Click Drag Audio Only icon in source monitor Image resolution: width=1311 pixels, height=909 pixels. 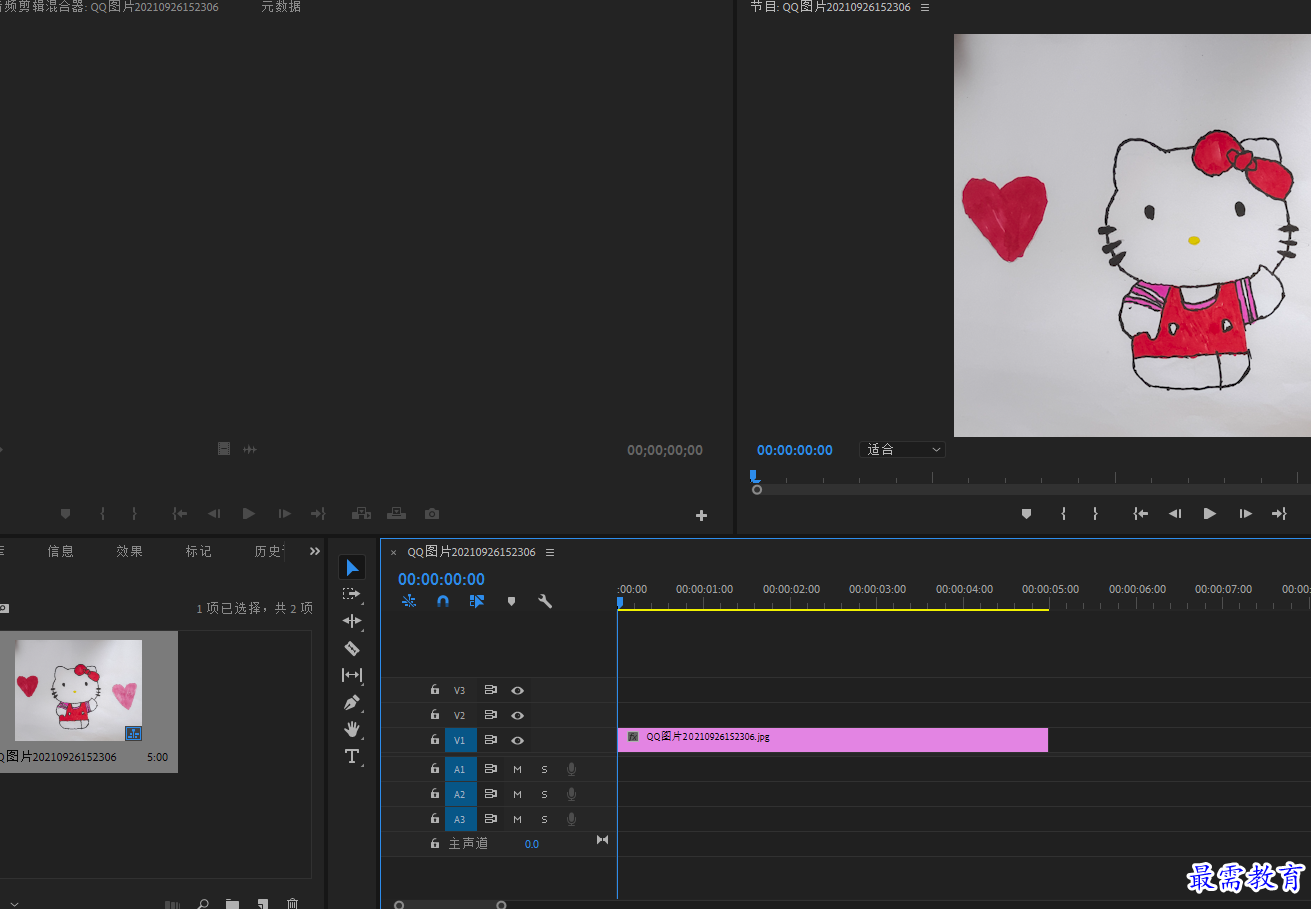(x=250, y=450)
